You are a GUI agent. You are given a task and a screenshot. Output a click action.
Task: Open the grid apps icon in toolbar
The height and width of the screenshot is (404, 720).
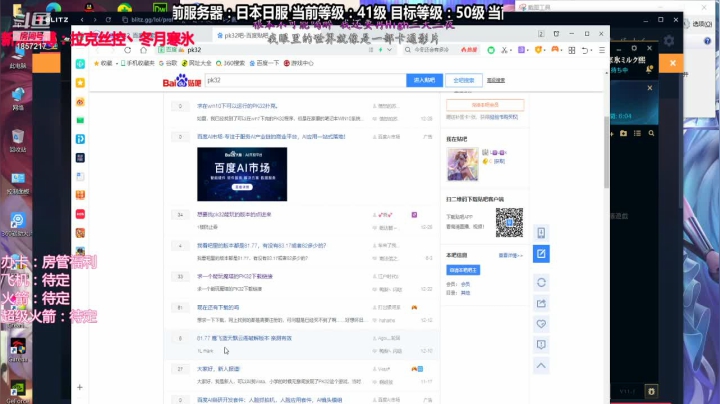point(572,50)
